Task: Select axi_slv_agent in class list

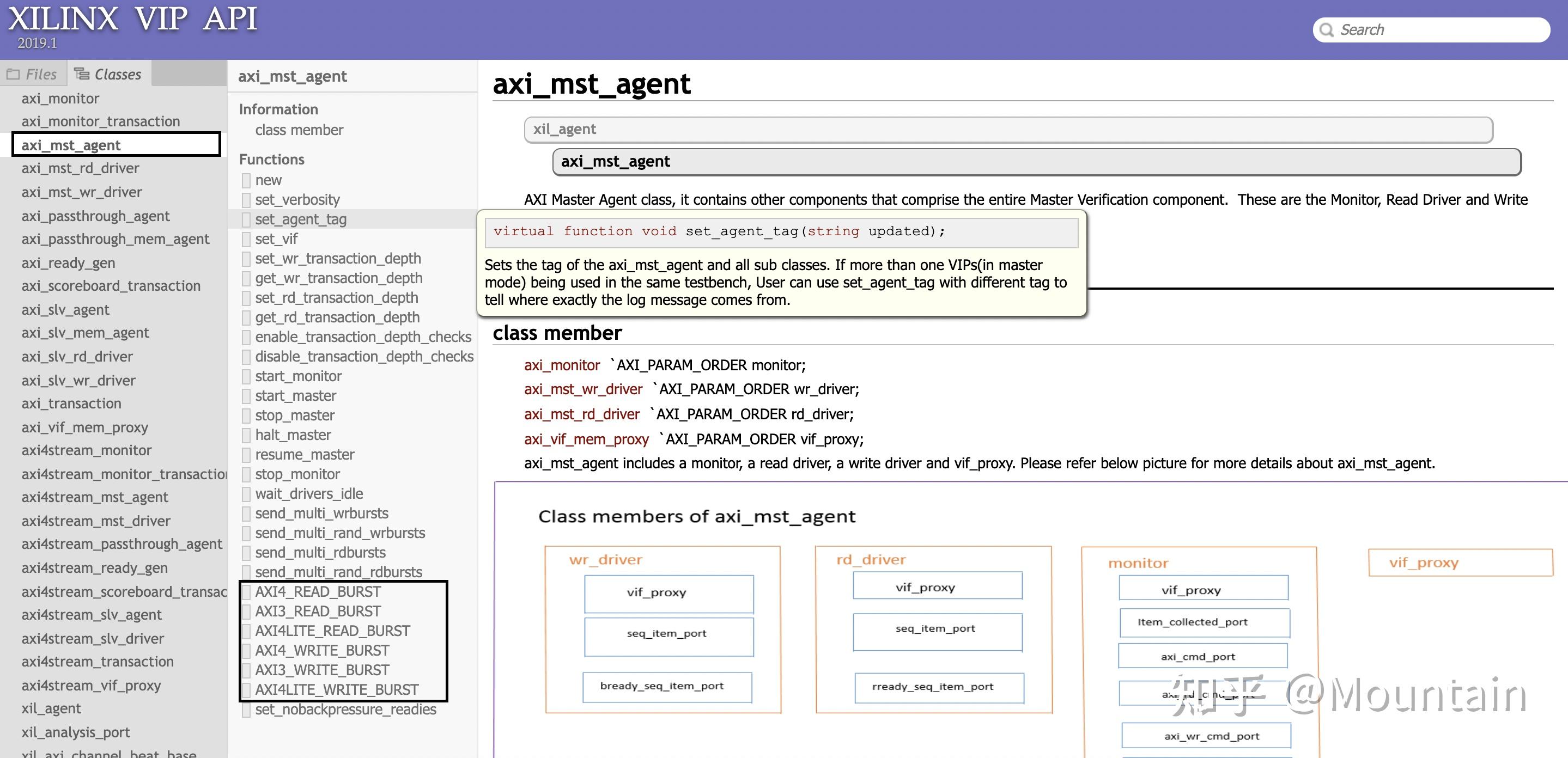Action: [x=65, y=310]
